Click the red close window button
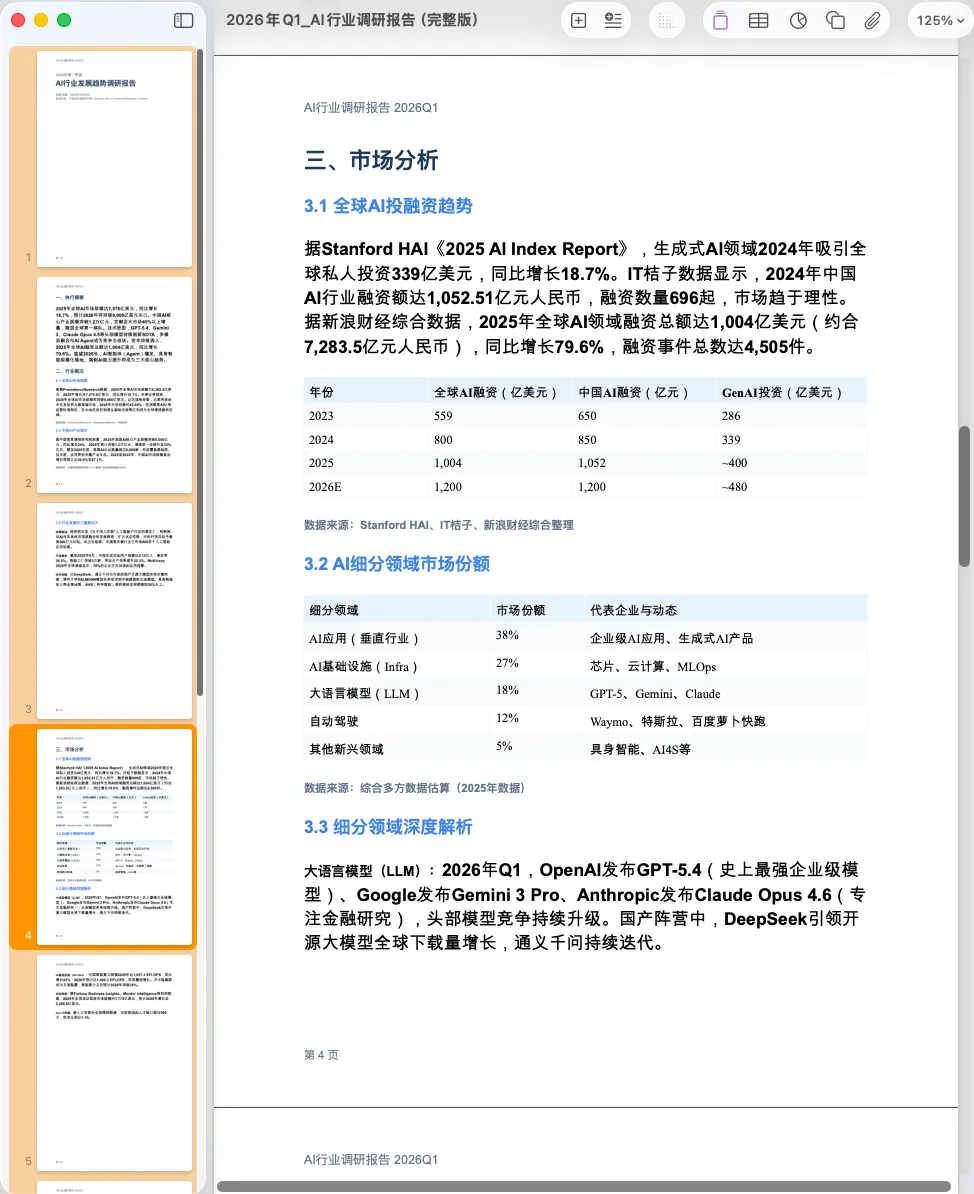This screenshot has height=1194, width=974. 18,21
